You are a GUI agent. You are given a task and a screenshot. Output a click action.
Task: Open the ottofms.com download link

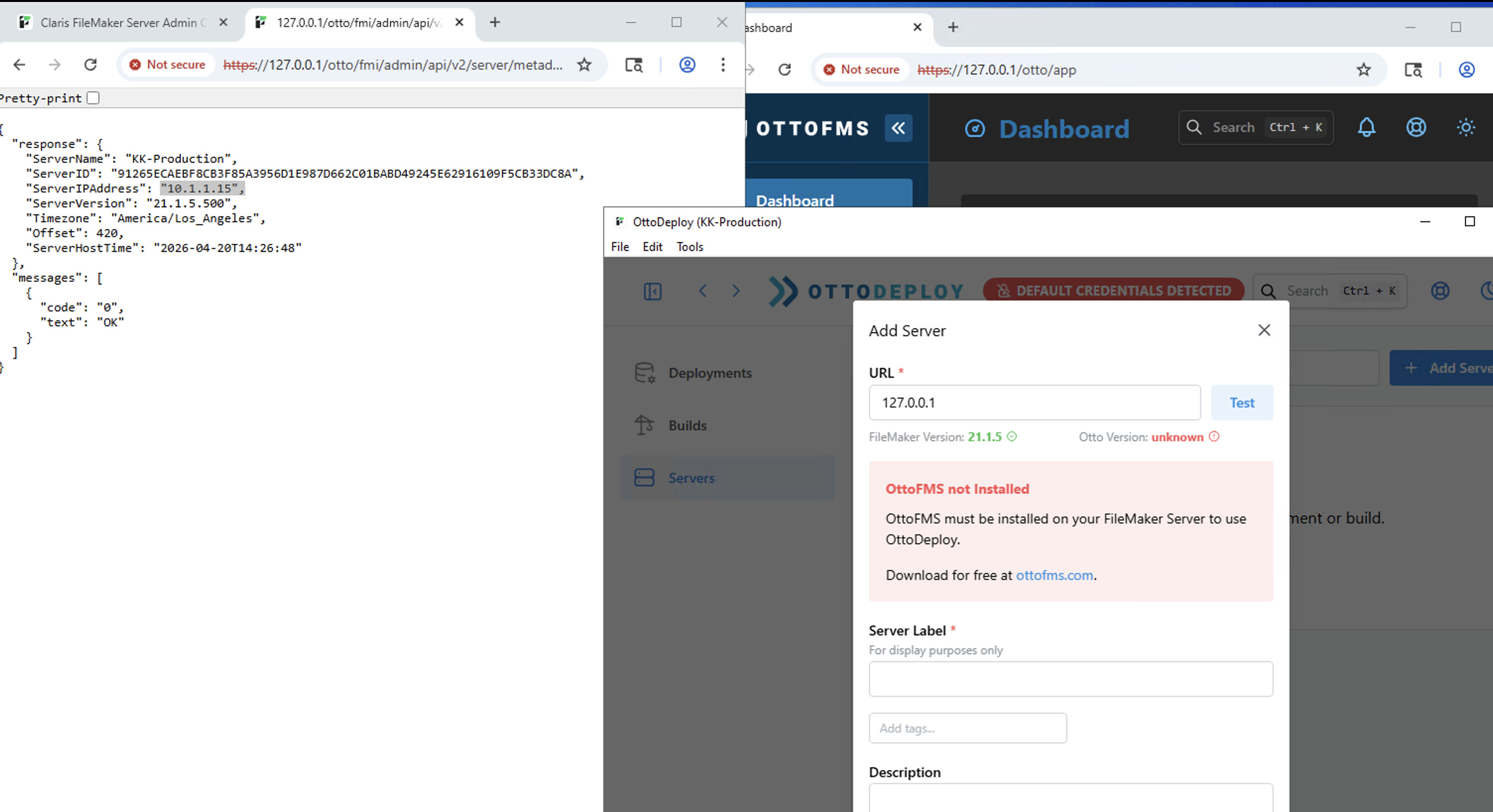click(1054, 575)
